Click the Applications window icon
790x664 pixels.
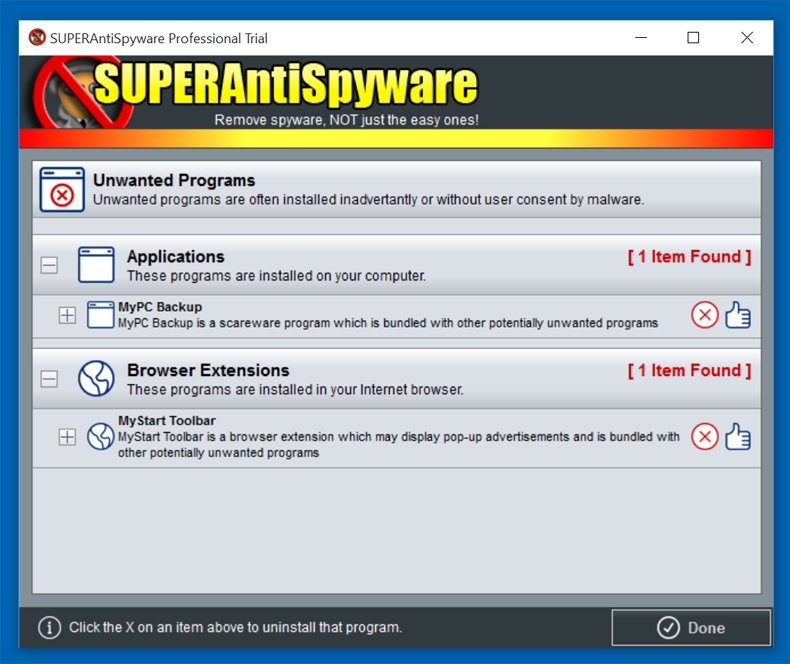[96, 264]
